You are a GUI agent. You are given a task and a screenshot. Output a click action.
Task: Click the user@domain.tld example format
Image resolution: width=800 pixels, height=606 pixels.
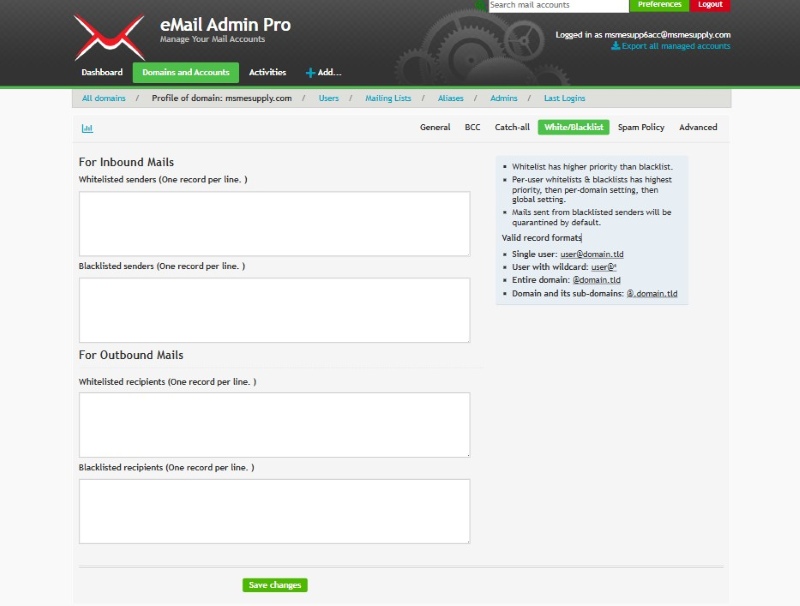click(x=592, y=254)
